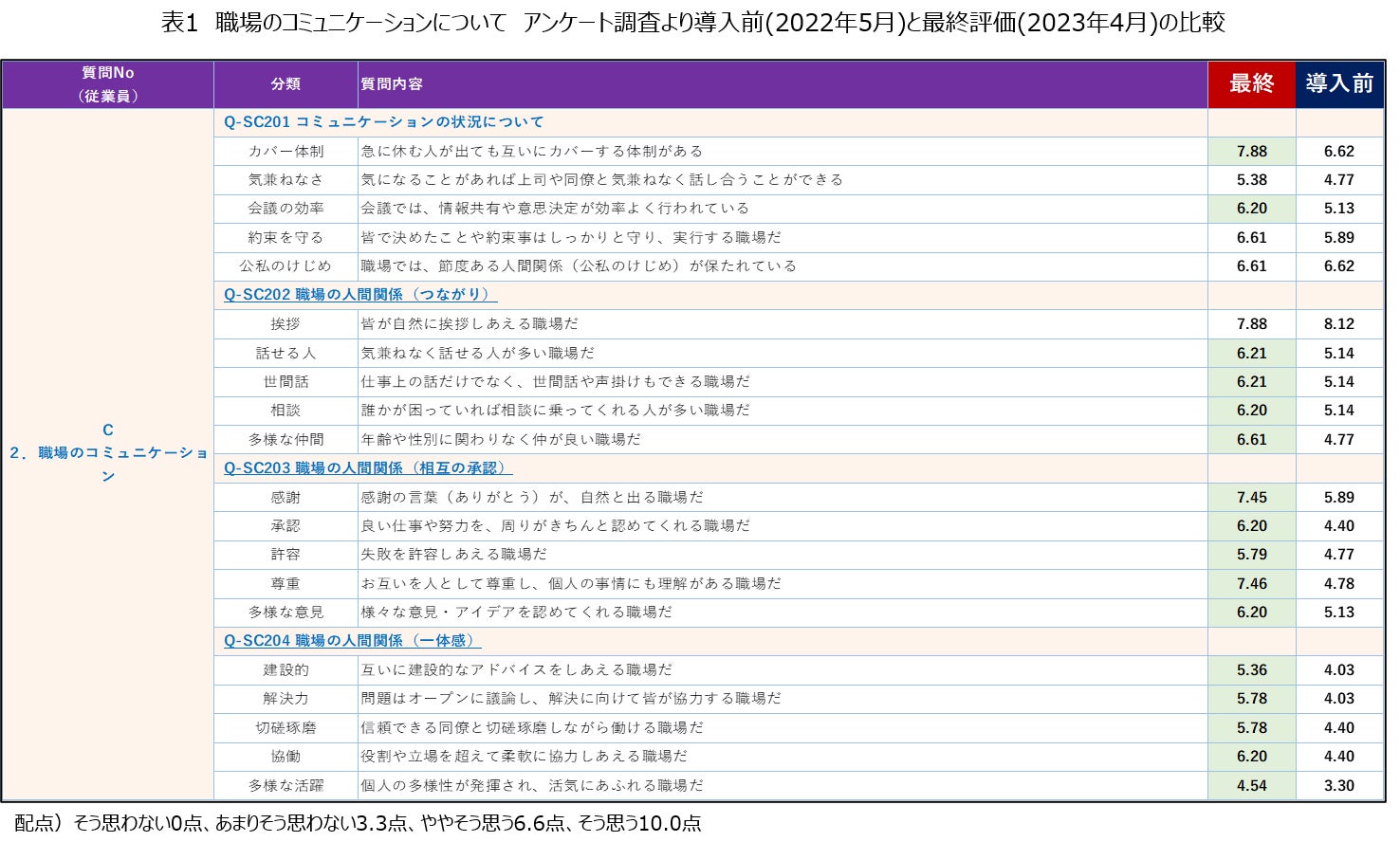Select the 最終 column header
The width and height of the screenshot is (1400, 860).
[1251, 84]
